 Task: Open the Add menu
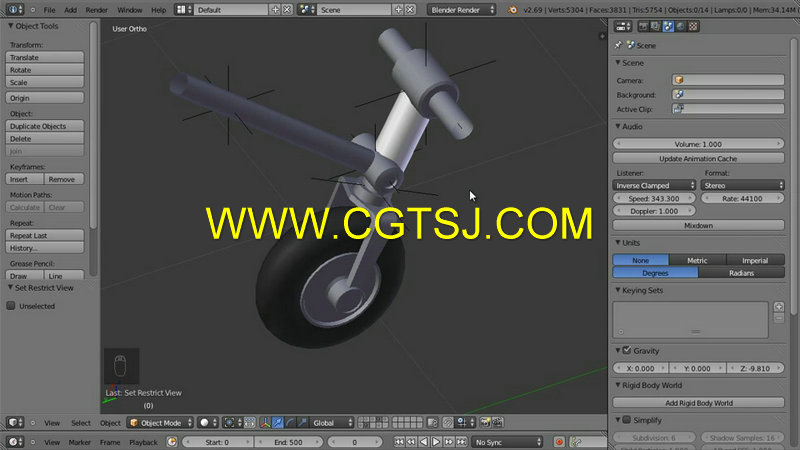(x=70, y=10)
